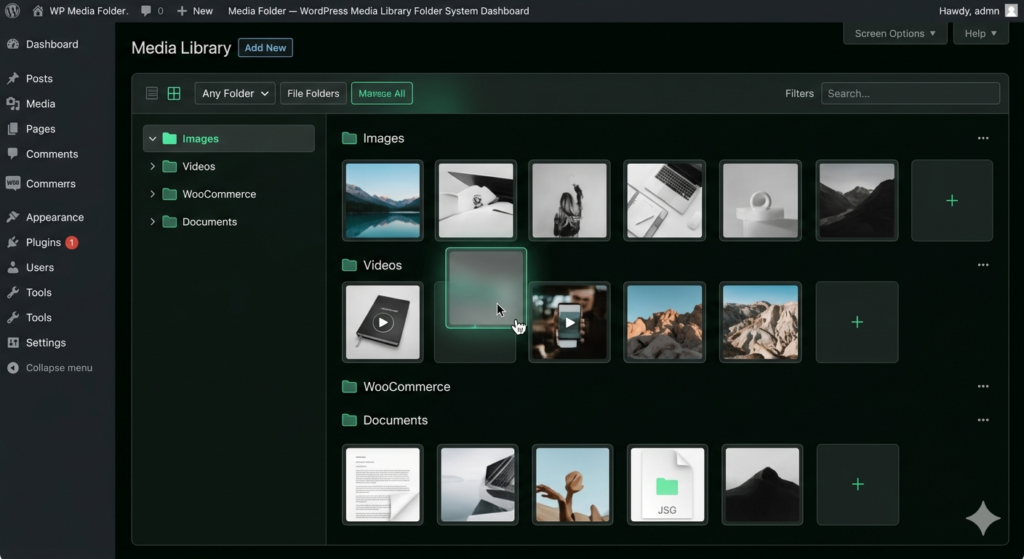Viewport: 1024px width, 559px height.
Task: Focus the Search input field
Action: pyautogui.click(x=910, y=93)
